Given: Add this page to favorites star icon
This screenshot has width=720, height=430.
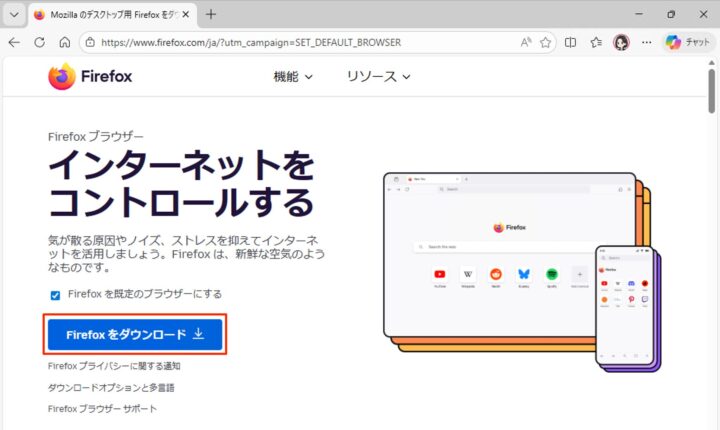Looking at the screenshot, I should point(545,43).
